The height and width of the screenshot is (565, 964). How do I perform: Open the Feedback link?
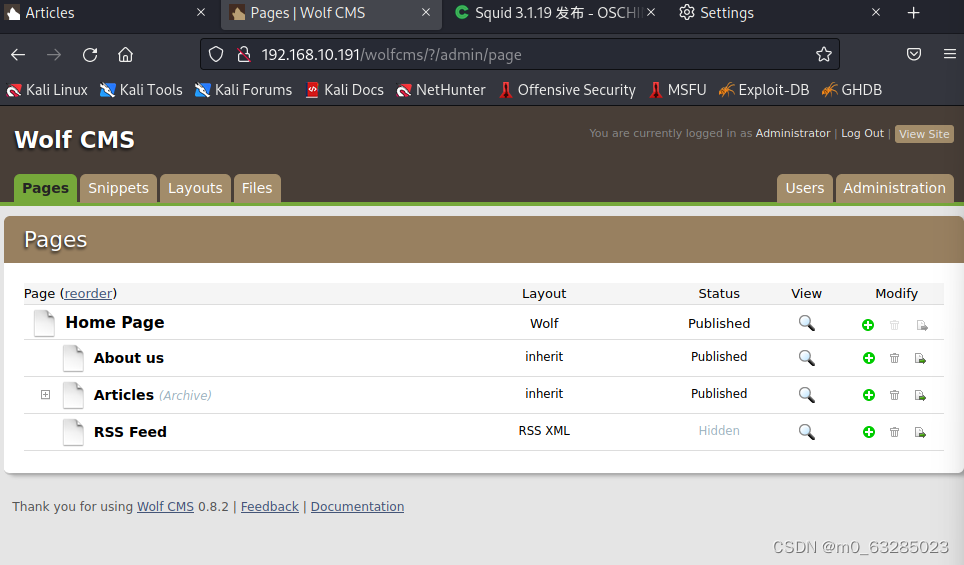(269, 507)
